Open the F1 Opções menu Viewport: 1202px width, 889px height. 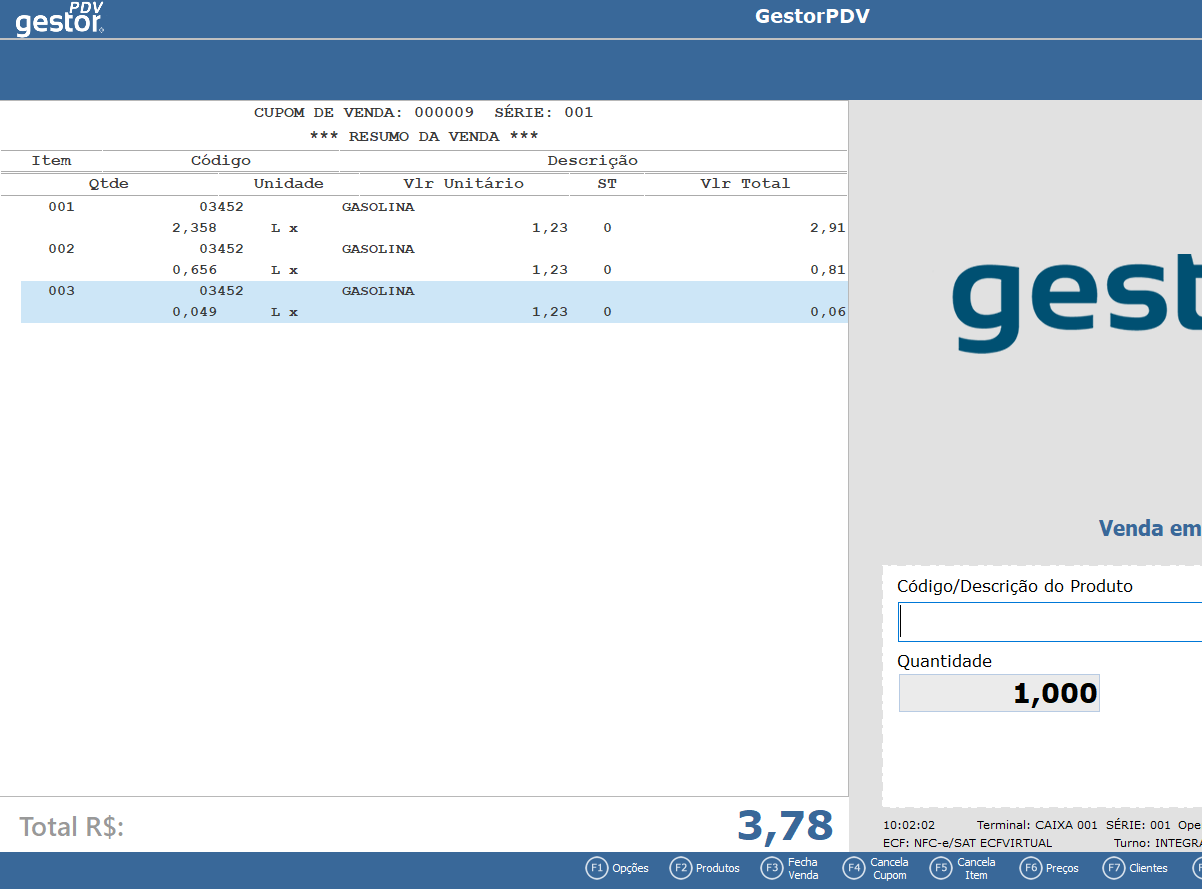click(x=617, y=868)
